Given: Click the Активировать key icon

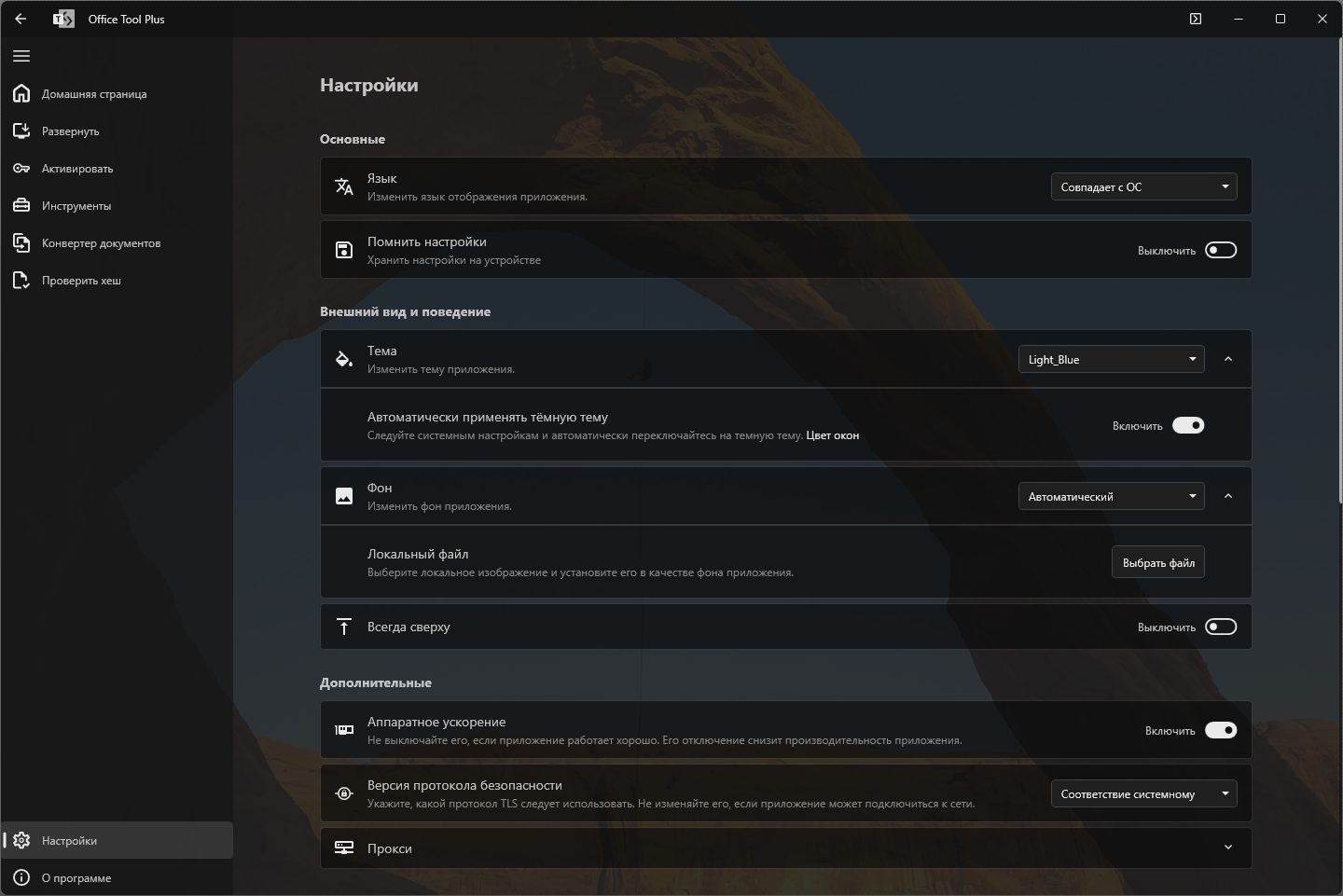Looking at the screenshot, I should [x=21, y=168].
